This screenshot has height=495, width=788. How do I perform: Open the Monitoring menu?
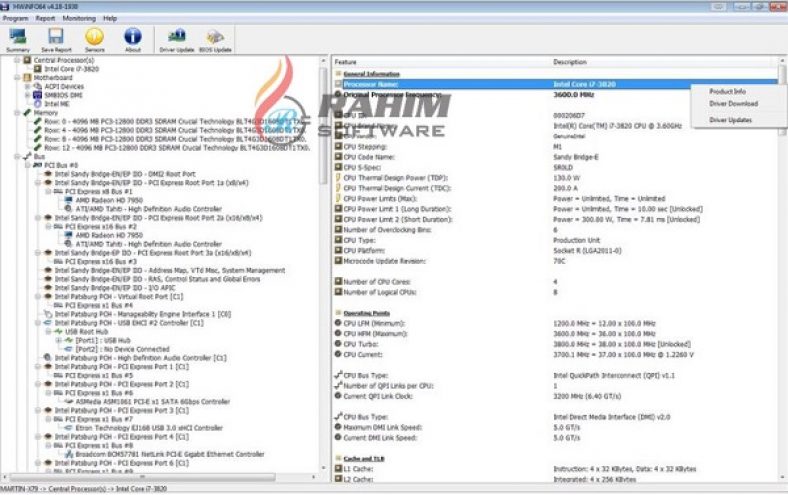click(79, 18)
